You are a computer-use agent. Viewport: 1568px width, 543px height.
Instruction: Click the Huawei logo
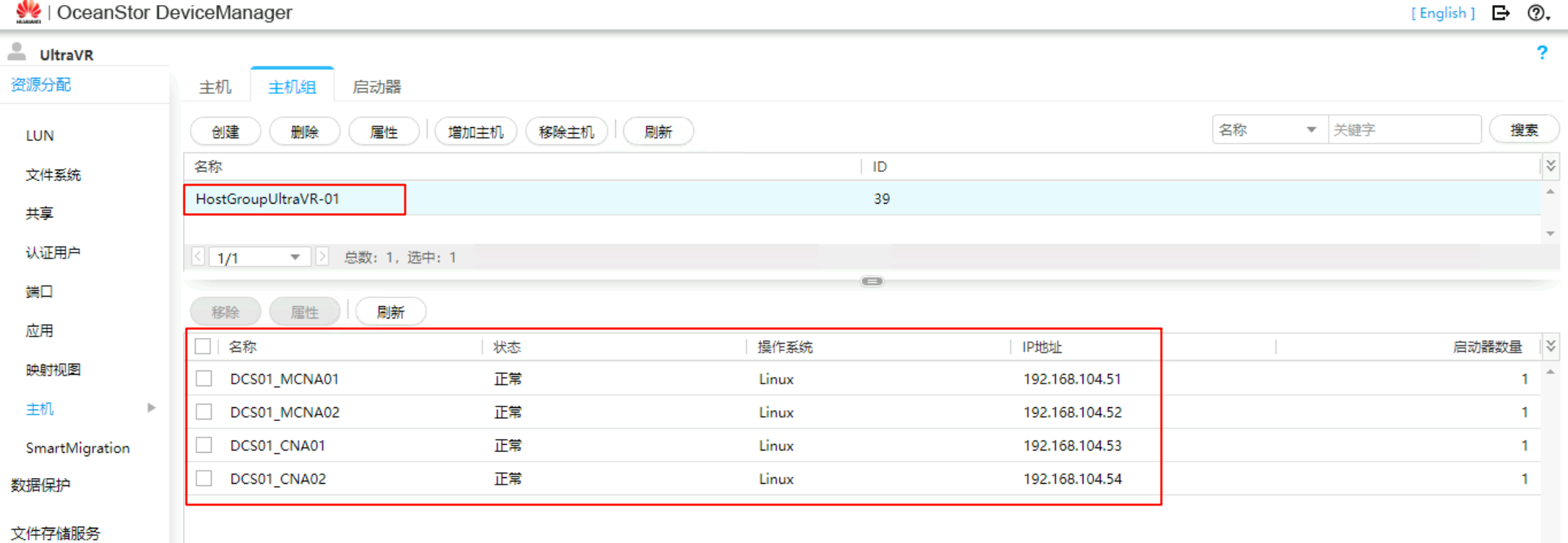(x=28, y=12)
